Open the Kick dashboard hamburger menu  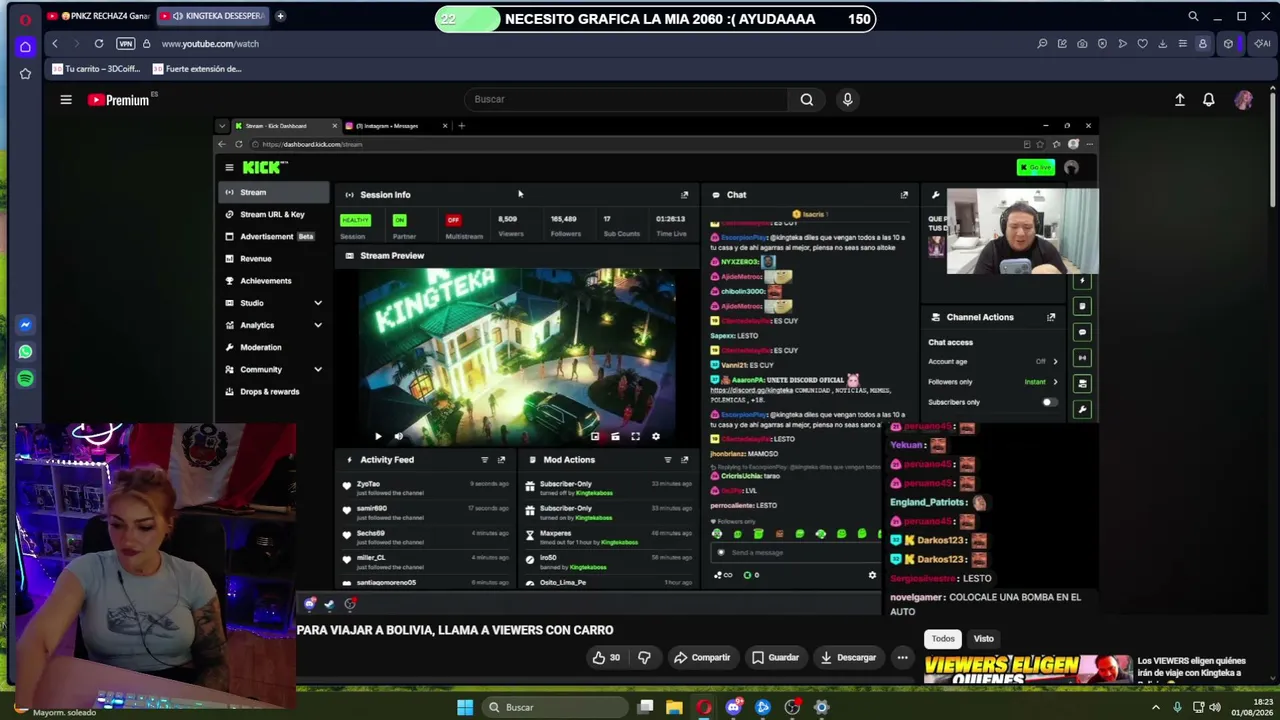click(x=229, y=168)
